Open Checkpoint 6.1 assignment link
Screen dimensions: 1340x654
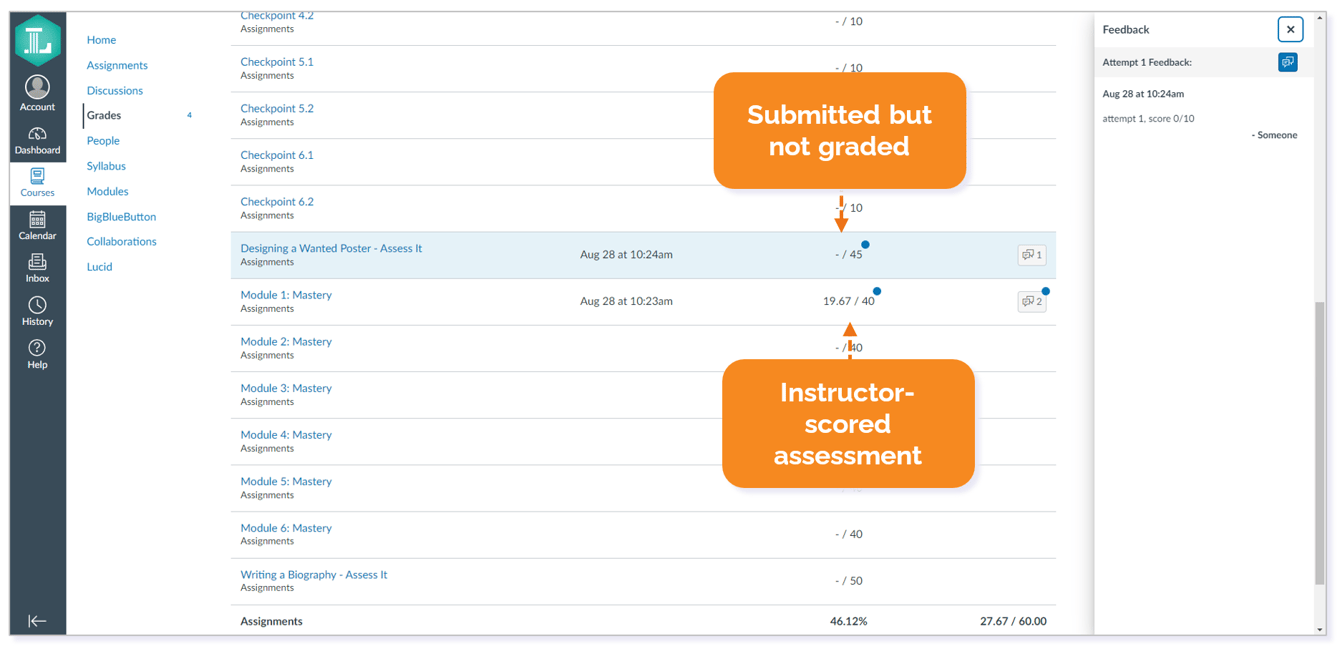point(277,155)
